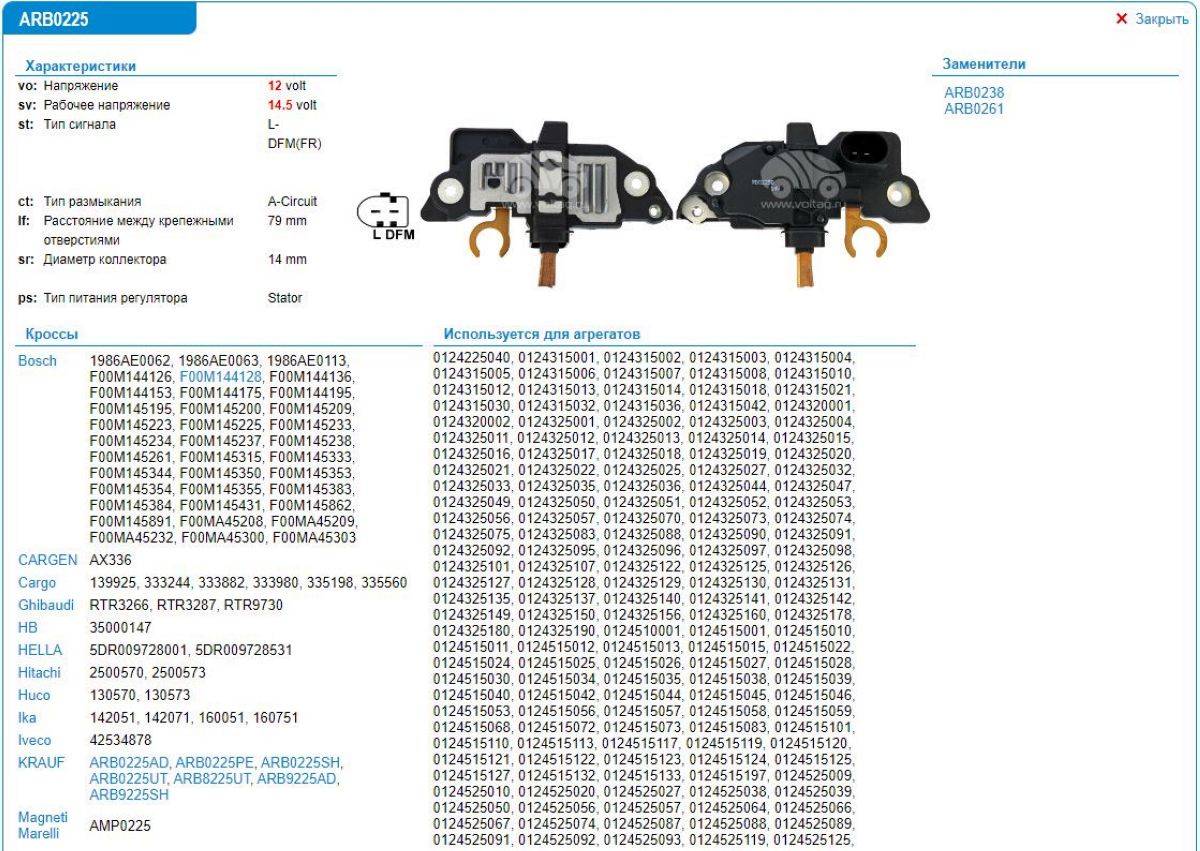Open the Huco brand link
The width and height of the screenshot is (1200, 851).
tap(34, 695)
